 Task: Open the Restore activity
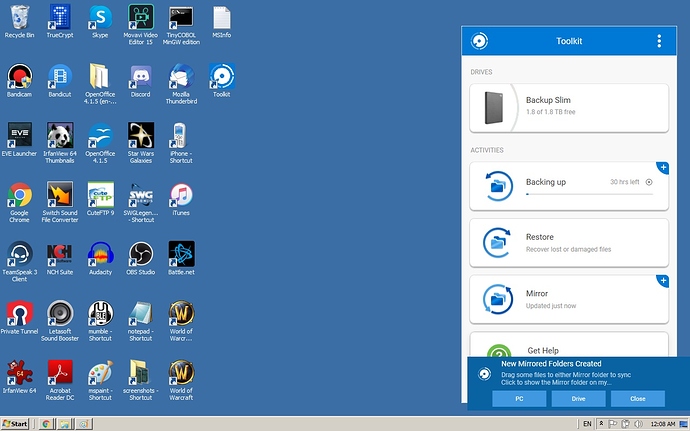click(x=569, y=243)
